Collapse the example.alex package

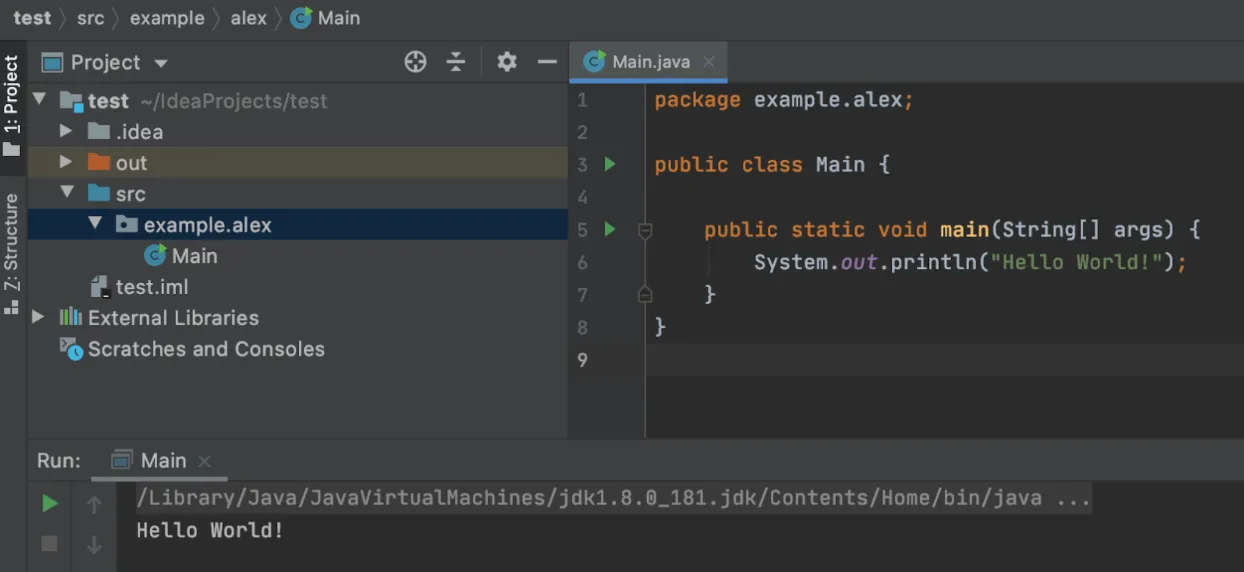pyautogui.click(x=95, y=224)
